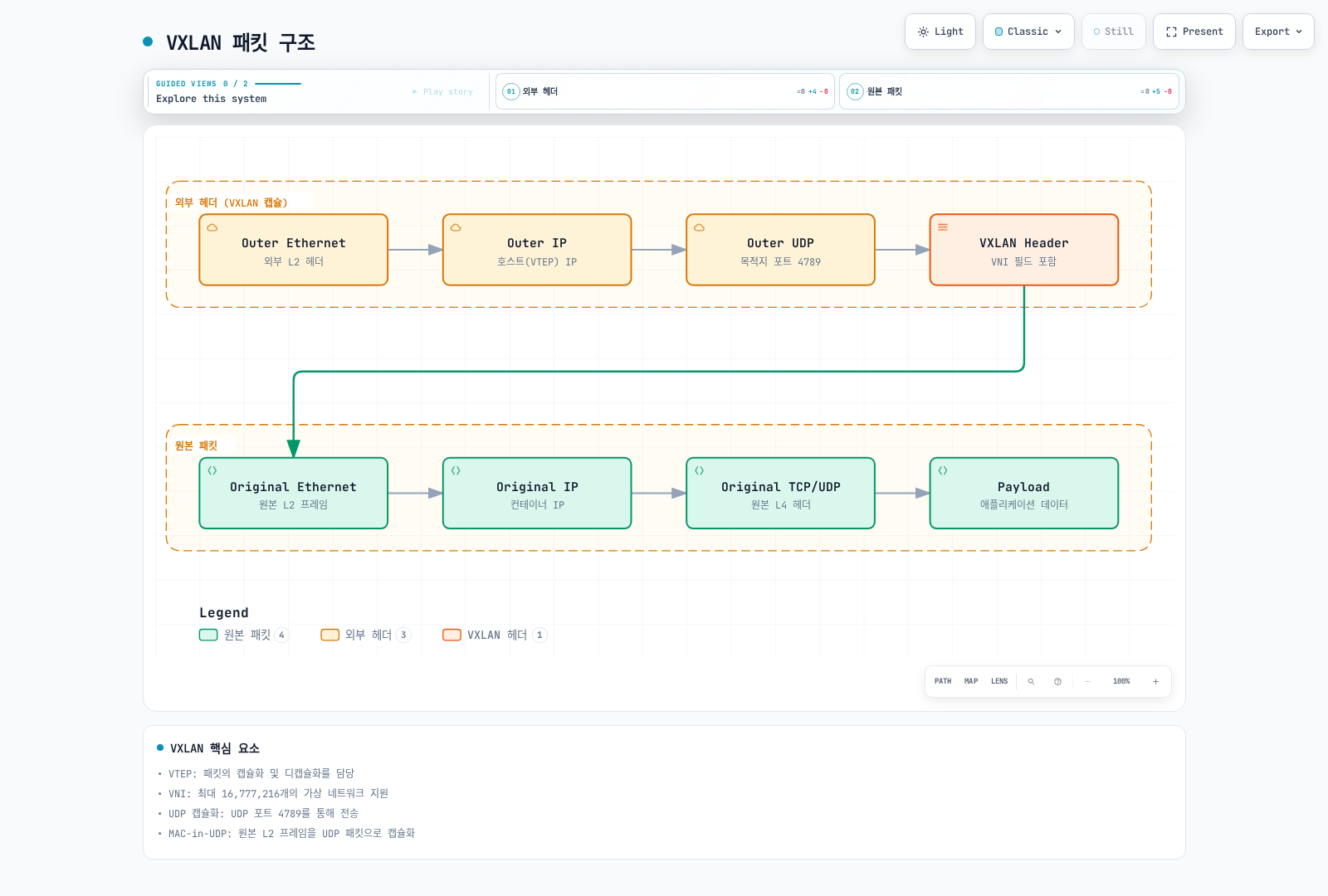Screen dimensions: 1328x896
Task: Click the 외부 헤더 (VXLAN 캡슐) group label
Action: [x=232, y=202]
